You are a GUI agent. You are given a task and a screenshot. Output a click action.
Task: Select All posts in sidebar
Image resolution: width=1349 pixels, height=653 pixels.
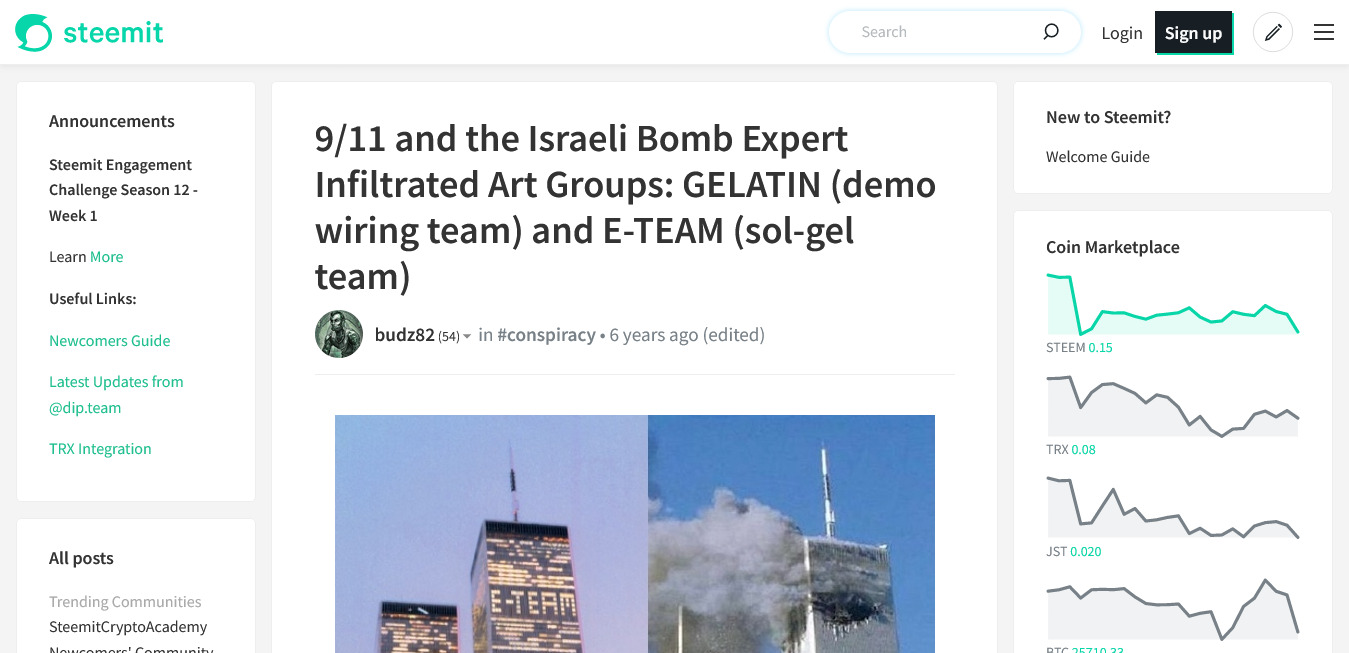81,558
